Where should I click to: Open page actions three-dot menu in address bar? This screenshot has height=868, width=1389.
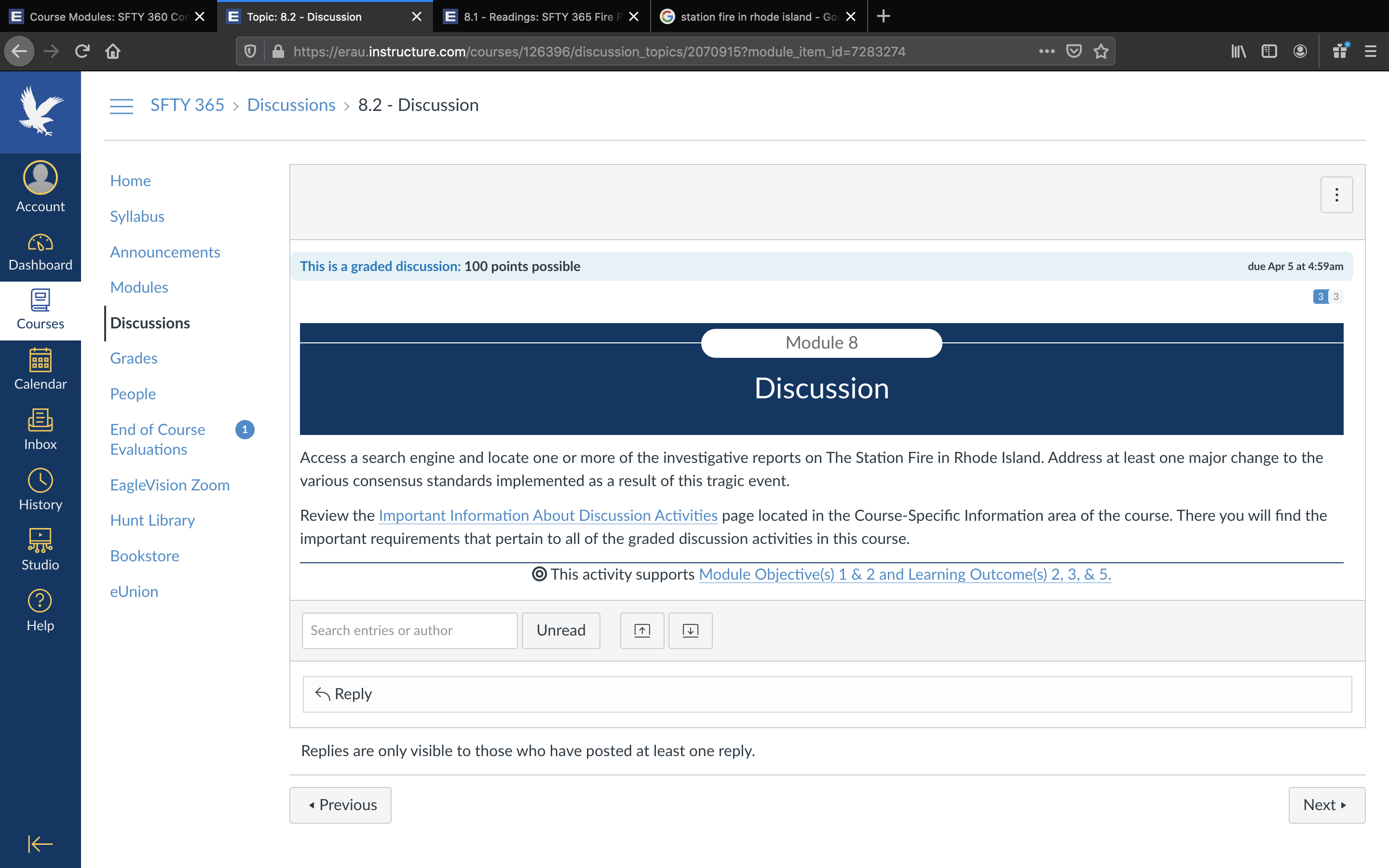1047,51
